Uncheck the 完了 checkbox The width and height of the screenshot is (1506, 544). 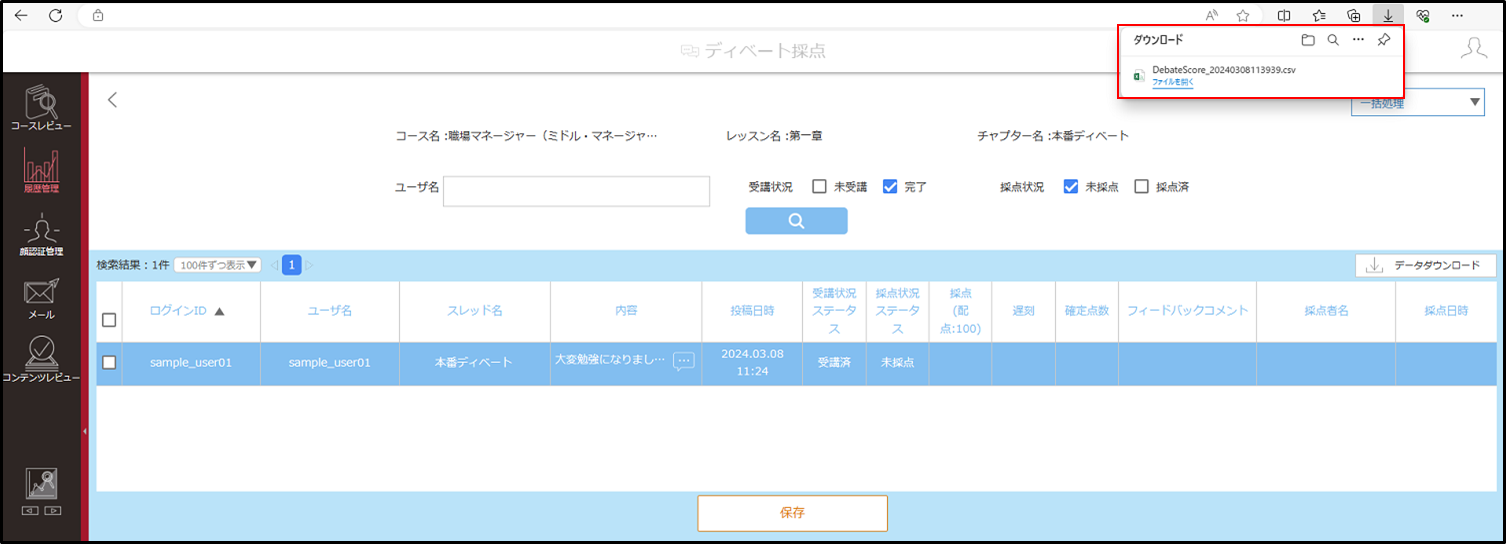click(890, 186)
